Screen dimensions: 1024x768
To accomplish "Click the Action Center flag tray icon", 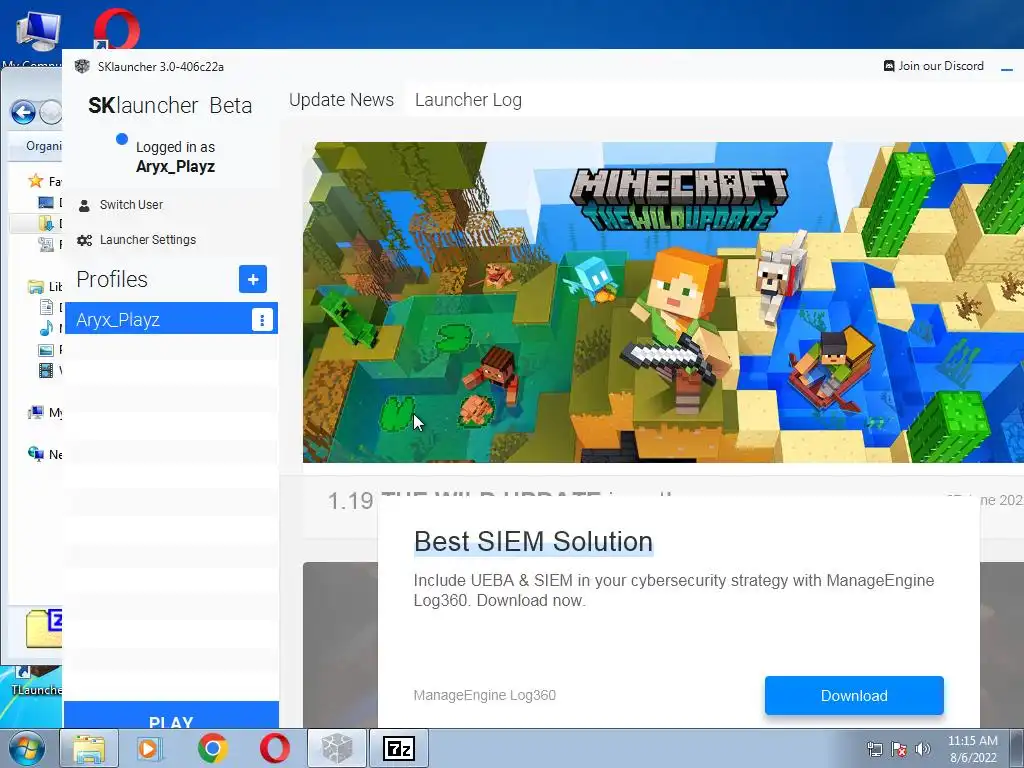I will pos(899,749).
